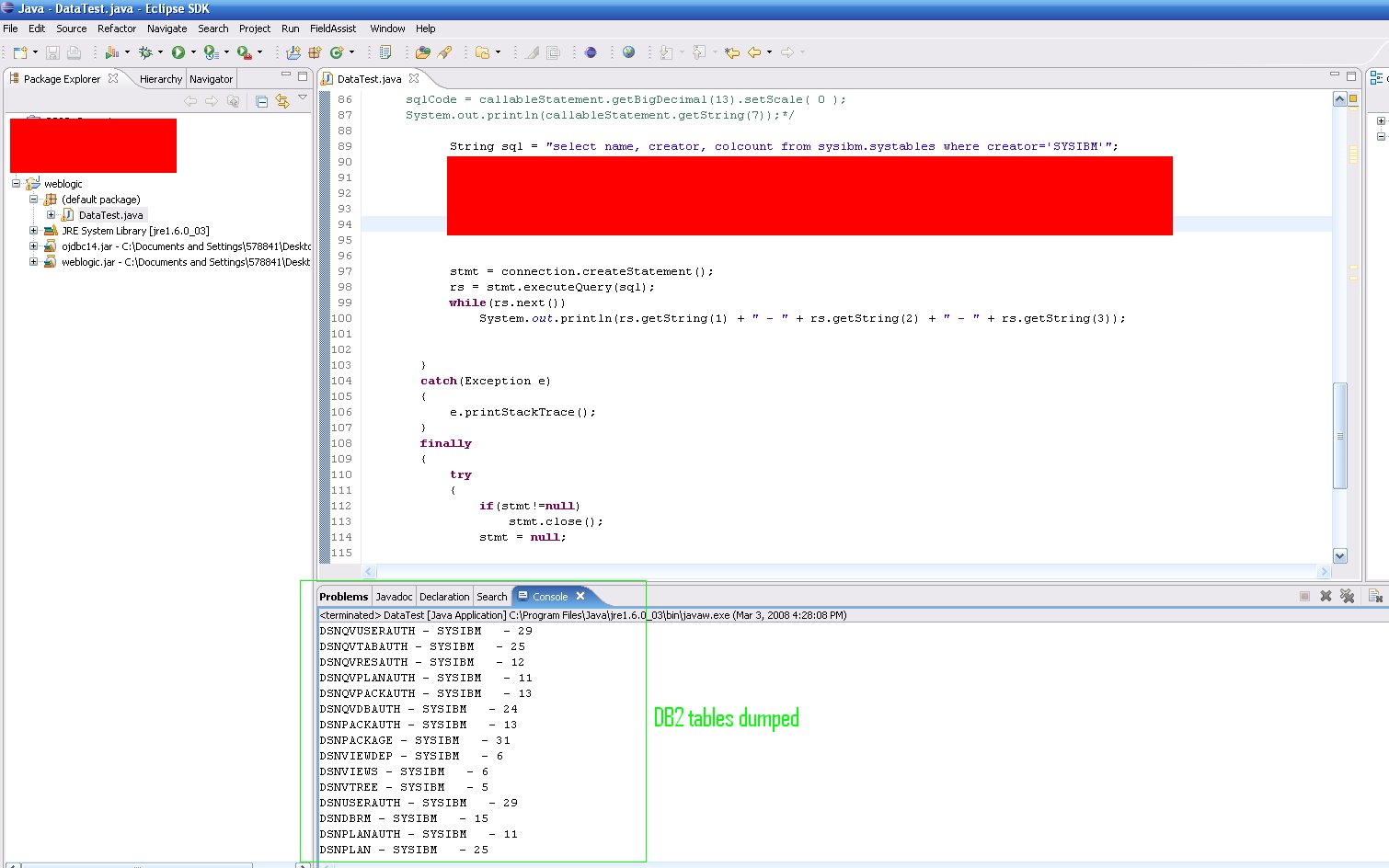The image size is (1389, 868).
Task: Click the Search flashlight toolbar icon
Action: click(x=444, y=52)
